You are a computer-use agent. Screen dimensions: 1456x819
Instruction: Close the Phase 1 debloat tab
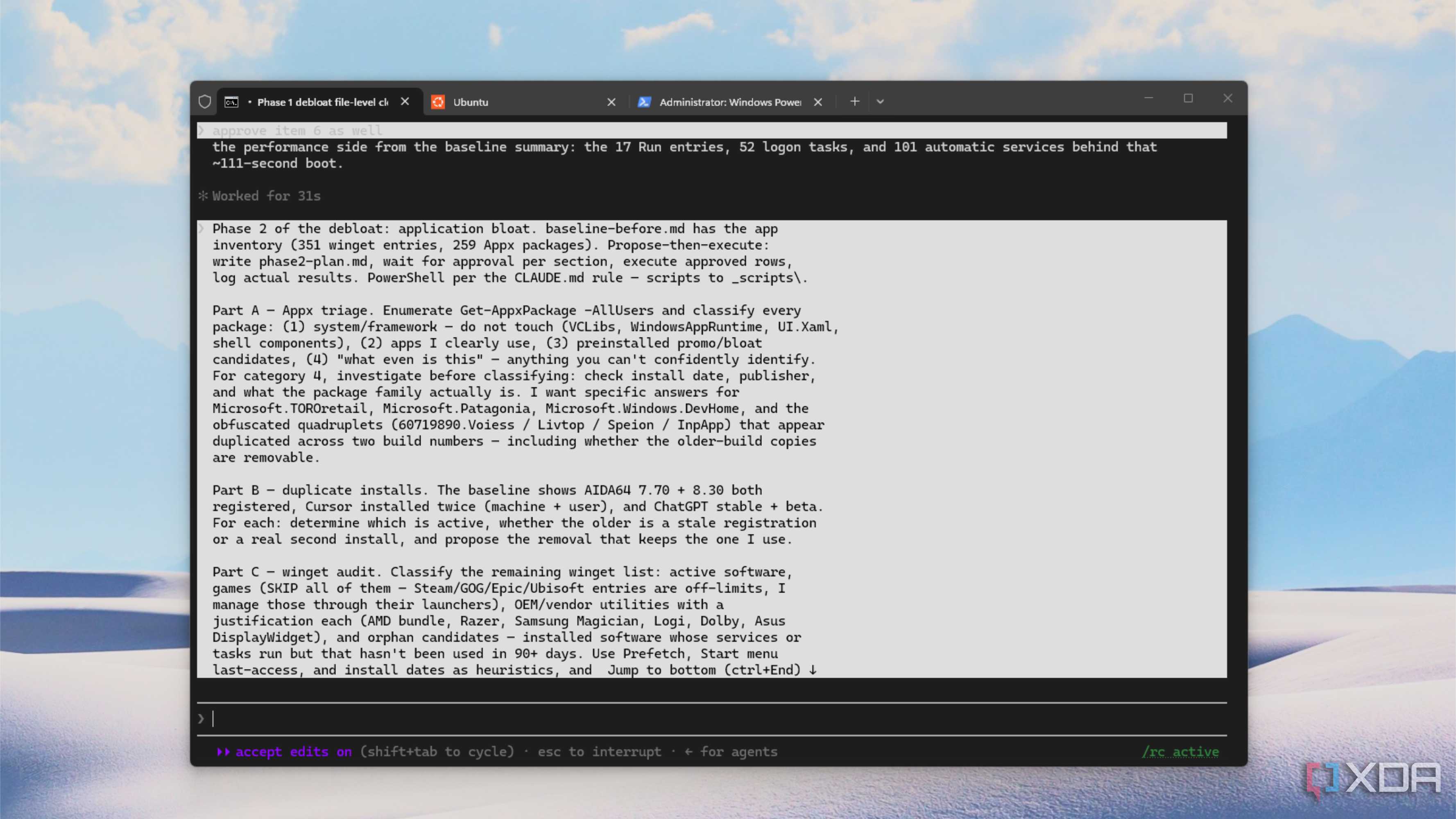405,102
